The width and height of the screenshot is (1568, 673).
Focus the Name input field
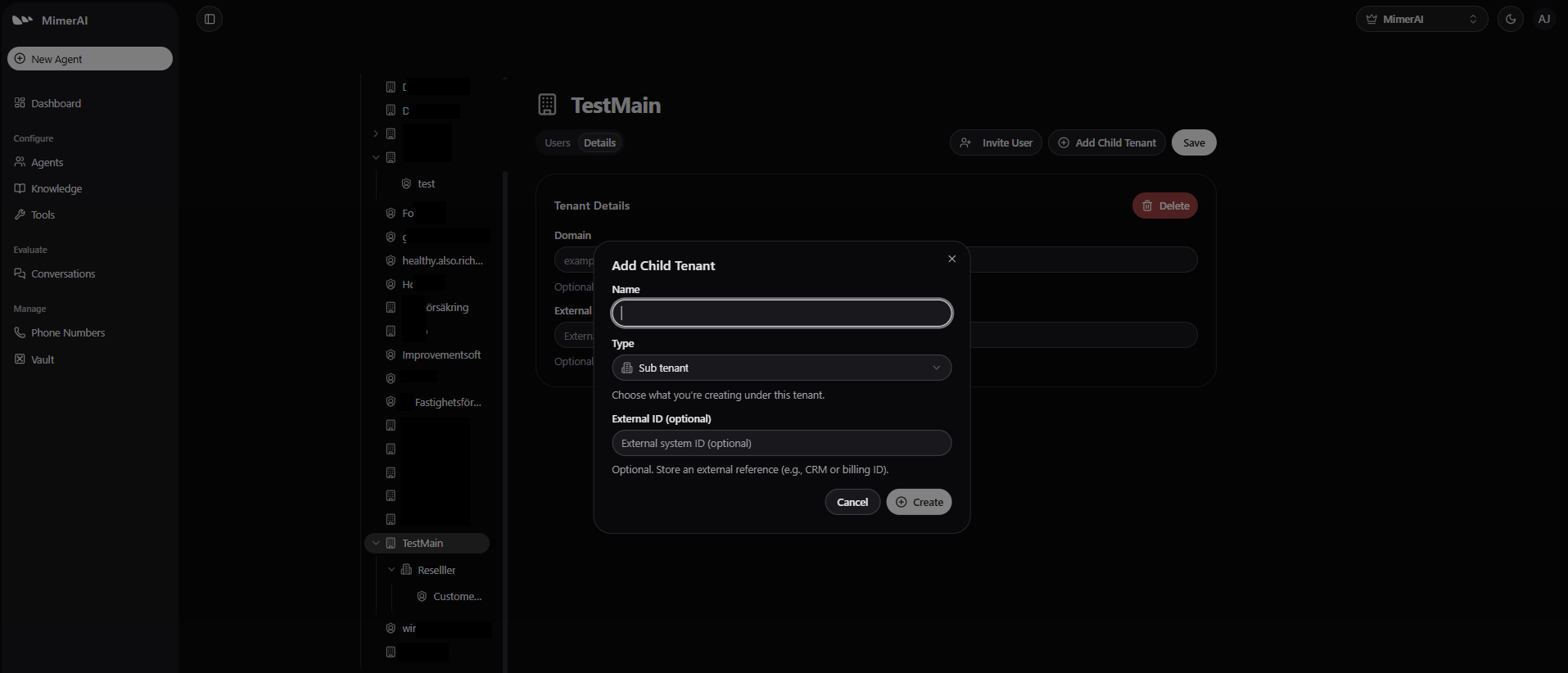pyautogui.click(x=781, y=313)
